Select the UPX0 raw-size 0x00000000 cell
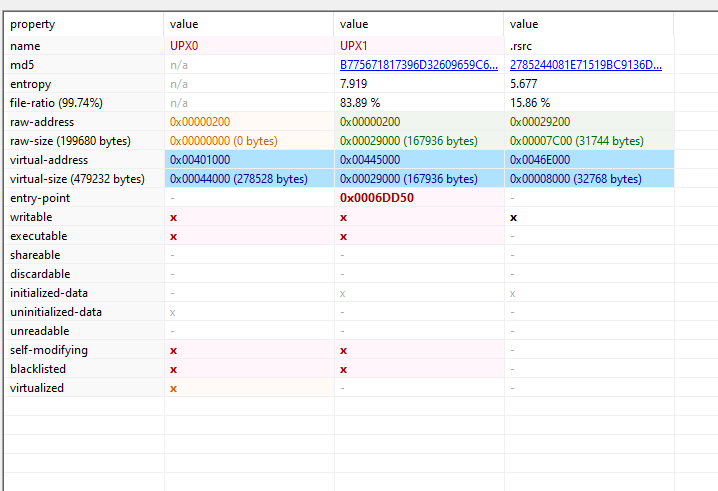The width and height of the screenshot is (718, 491). tap(224, 141)
